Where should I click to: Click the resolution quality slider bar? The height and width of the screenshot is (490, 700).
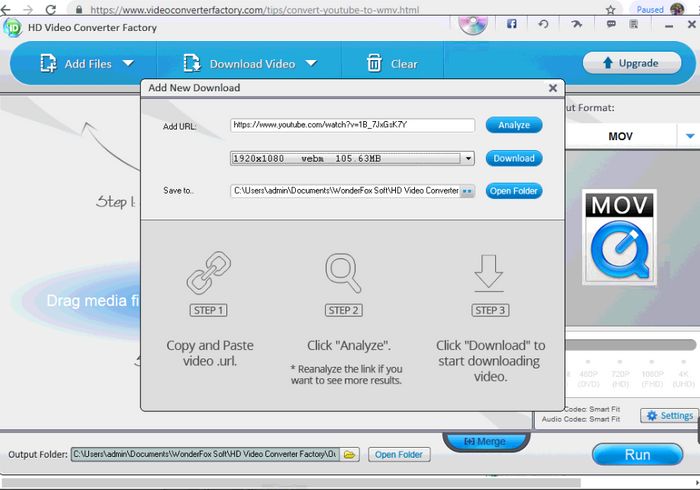click(630, 345)
